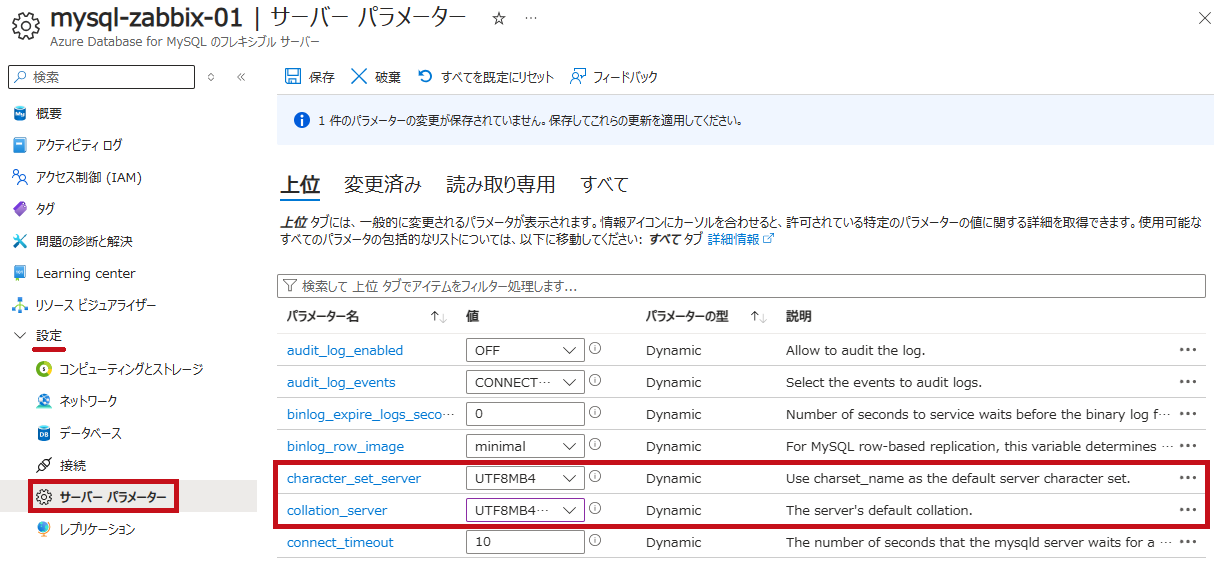1214x562 pixels.
Task: Close the server parameters blade
Action: (1203, 18)
